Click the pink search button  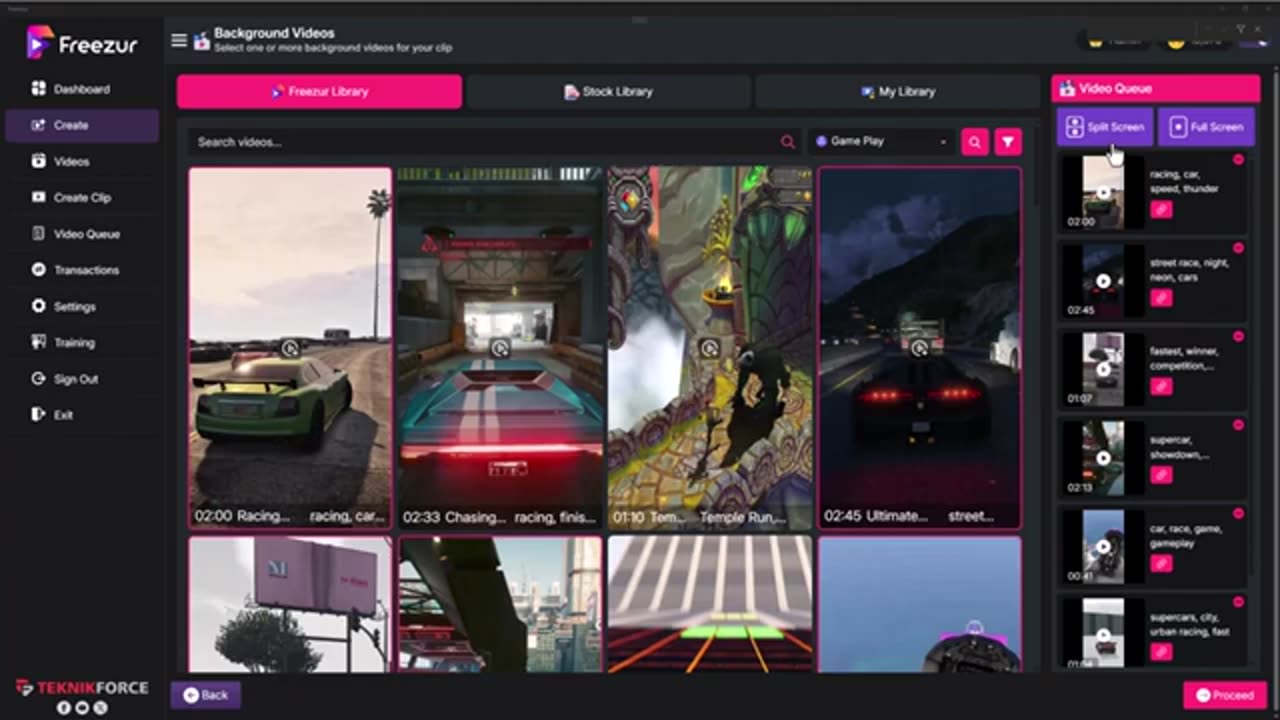(974, 142)
